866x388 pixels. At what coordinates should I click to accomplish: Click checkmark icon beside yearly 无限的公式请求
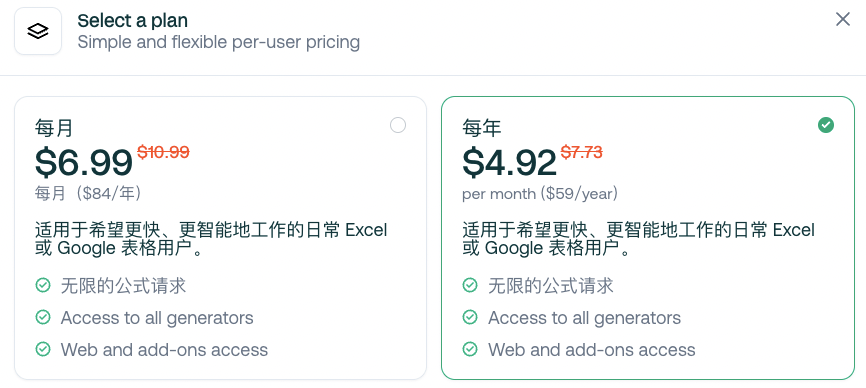pos(470,286)
